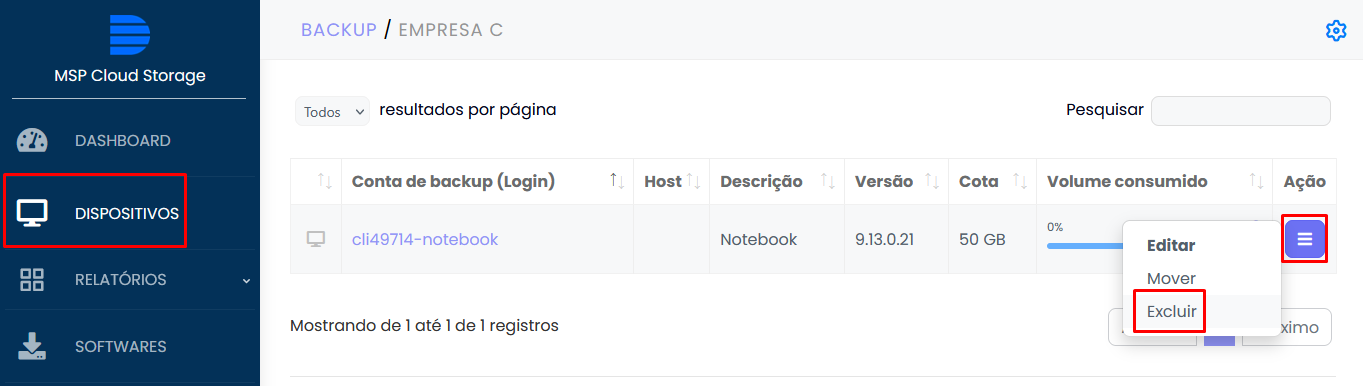Click the computer icon beside cli49714-notebook
1363x386 pixels.
pos(316,239)
